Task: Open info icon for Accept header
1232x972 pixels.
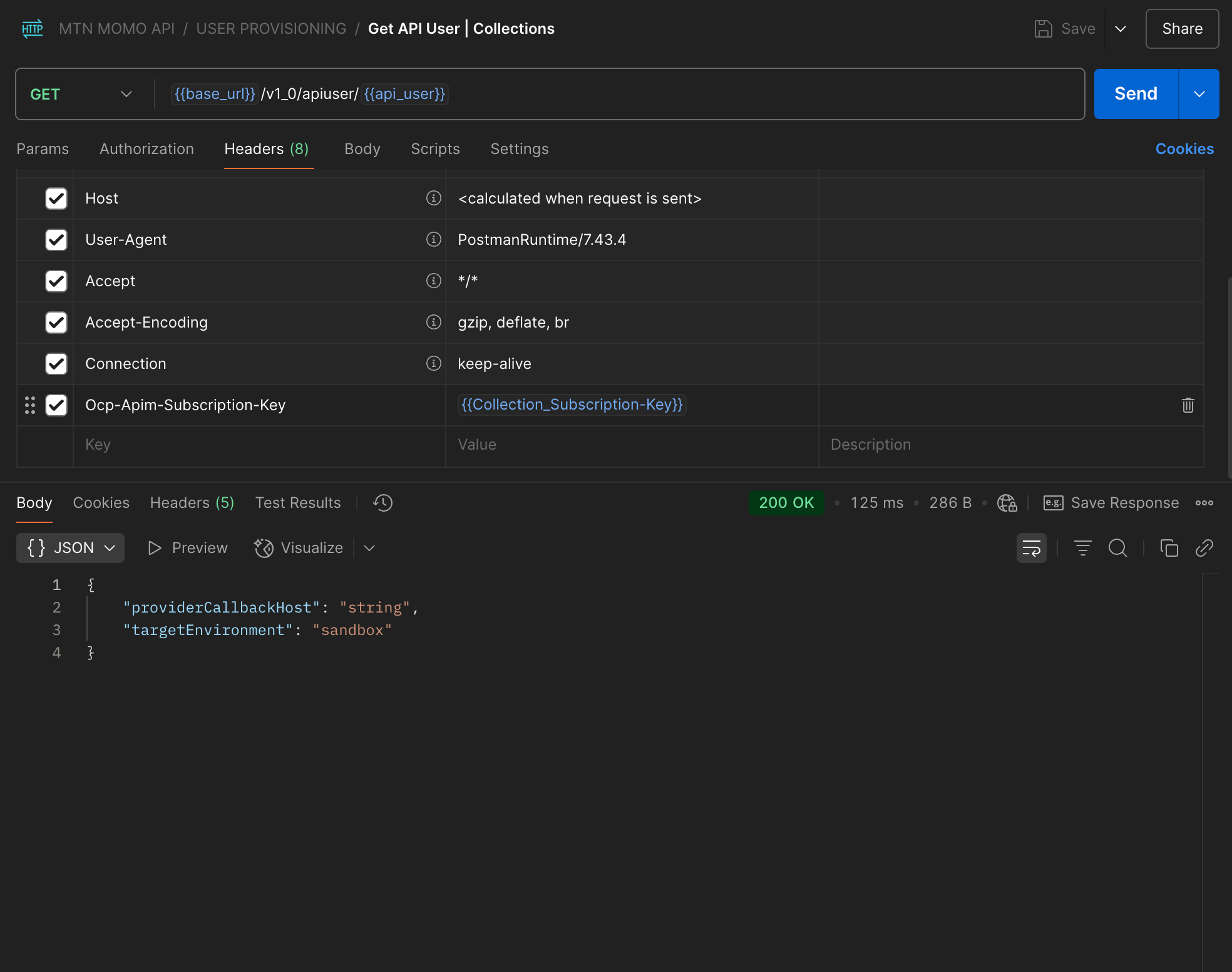Action: coord(433,281)
